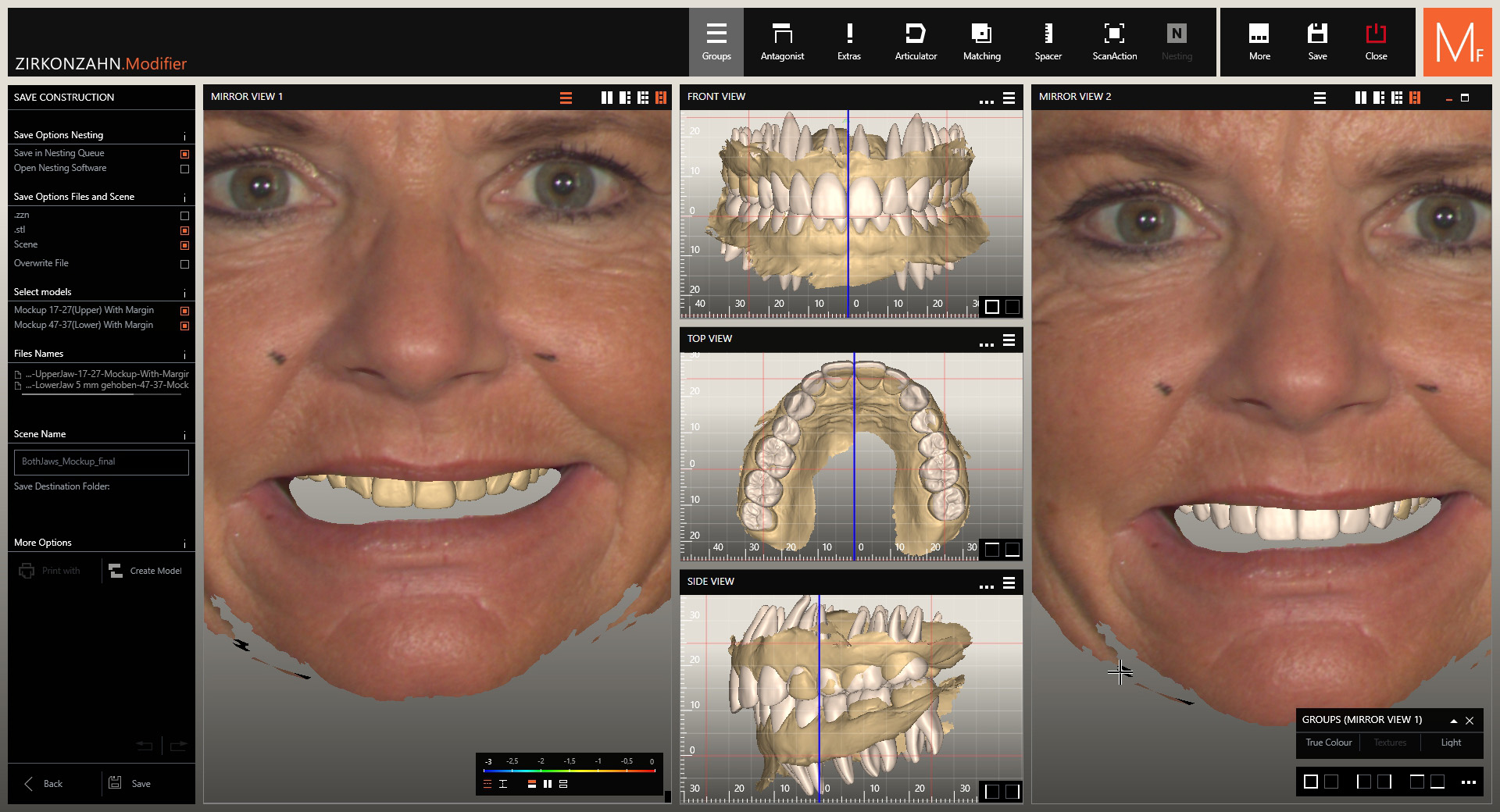
Task: Enable Open Nesting Software checkbox
Action: [184, 169]
